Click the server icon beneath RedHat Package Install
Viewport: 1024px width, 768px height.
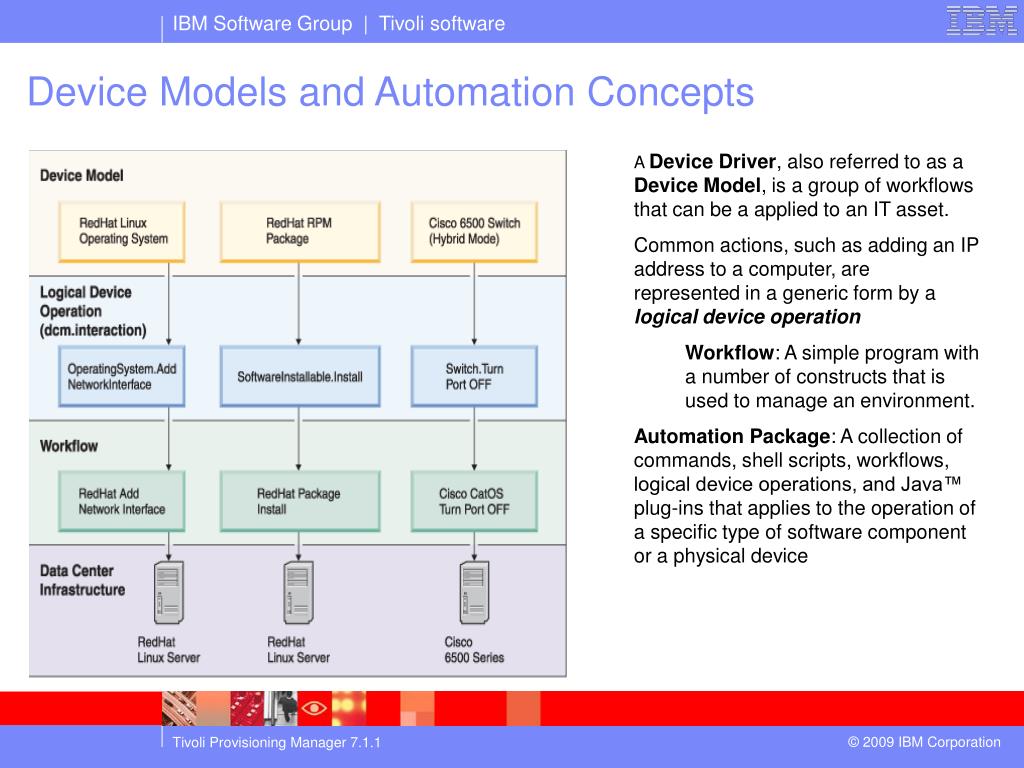coord(298,592)
